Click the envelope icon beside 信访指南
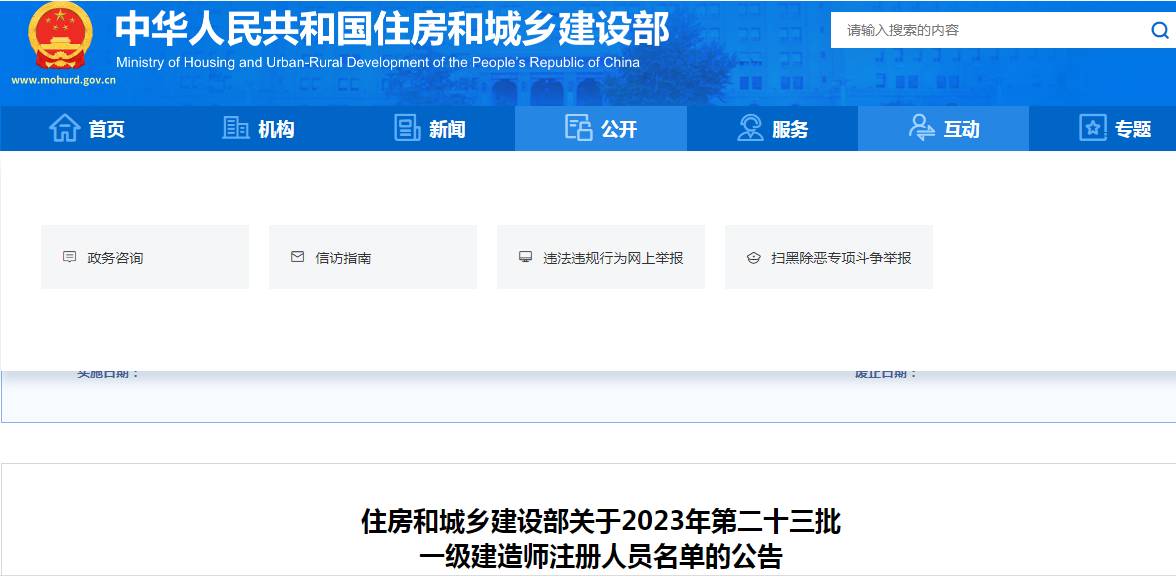This screenshot has height=576, width=1176. pyautogui.click(x=298, y=257)
